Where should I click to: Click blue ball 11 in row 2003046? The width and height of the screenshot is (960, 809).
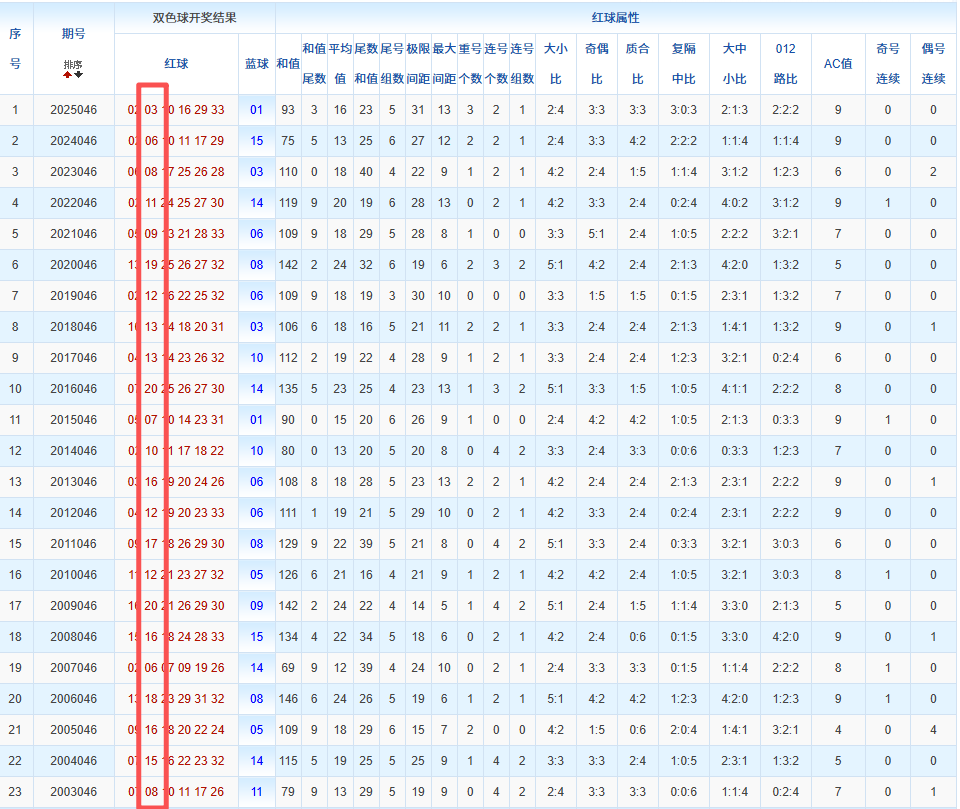(x=257, y=792)
